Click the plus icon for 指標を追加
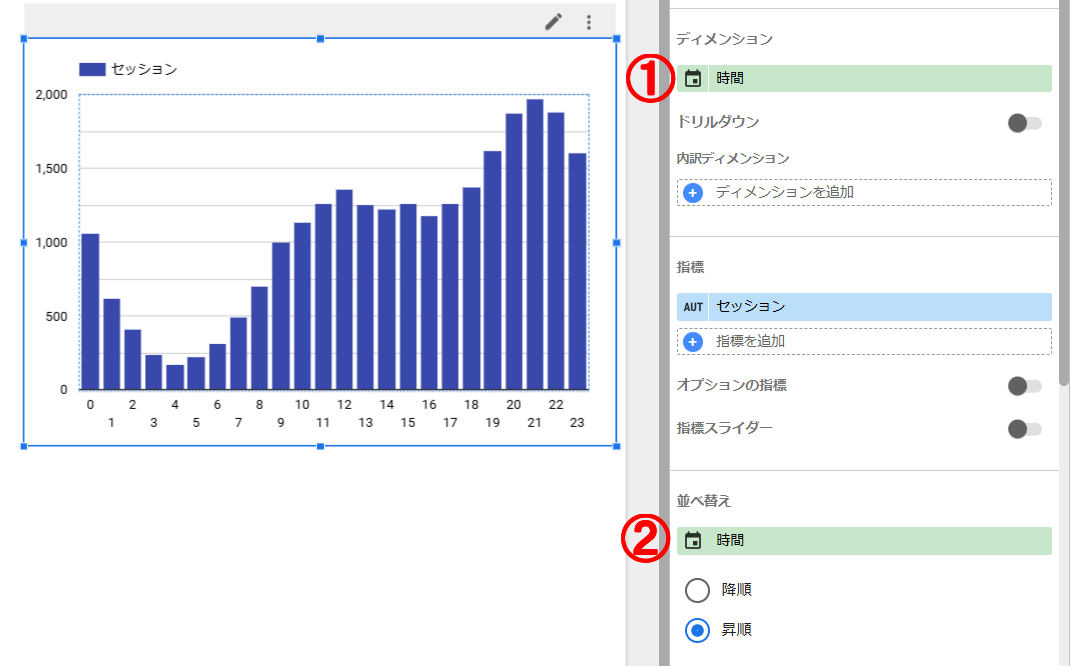 [693, 341]
